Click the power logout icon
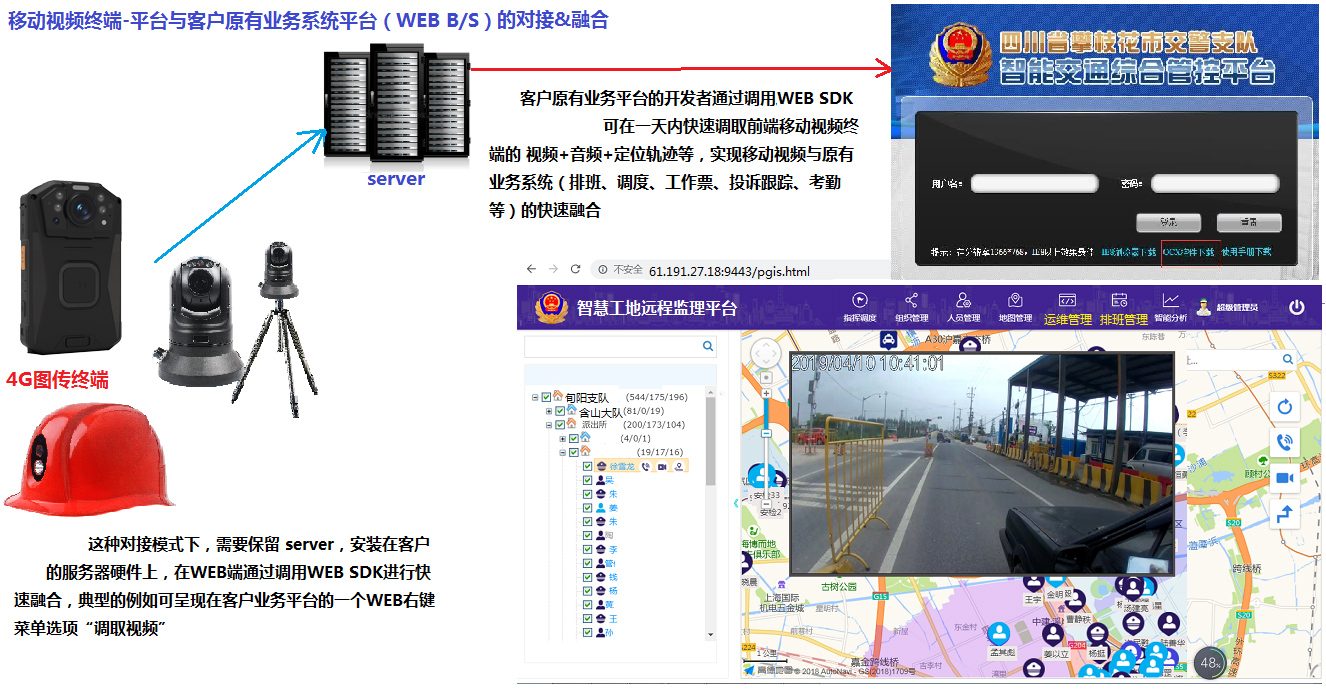Screen dimensions: 1326x692 click(x=1296, y=308)
